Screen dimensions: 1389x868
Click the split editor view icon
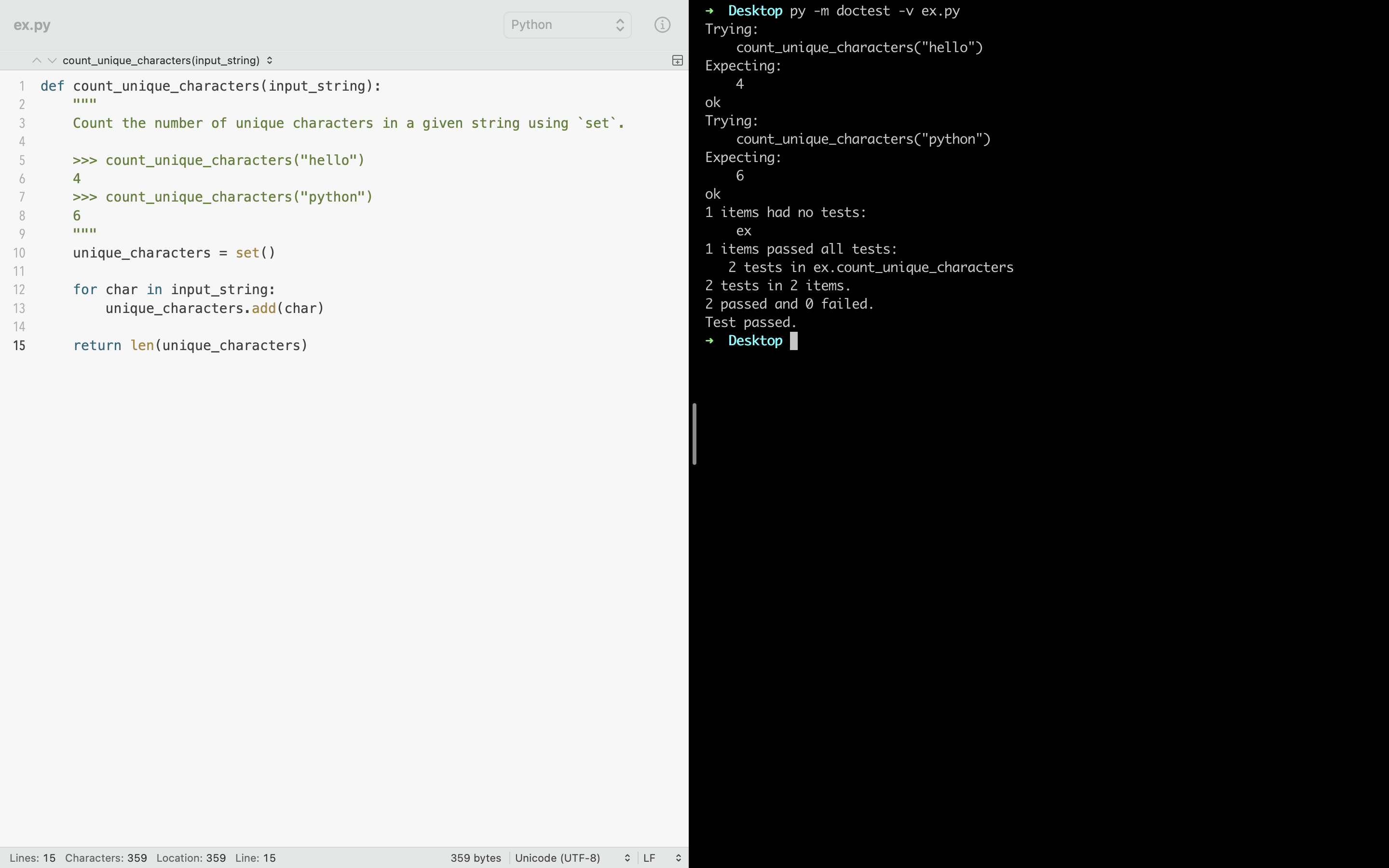[x=677, y=60]
